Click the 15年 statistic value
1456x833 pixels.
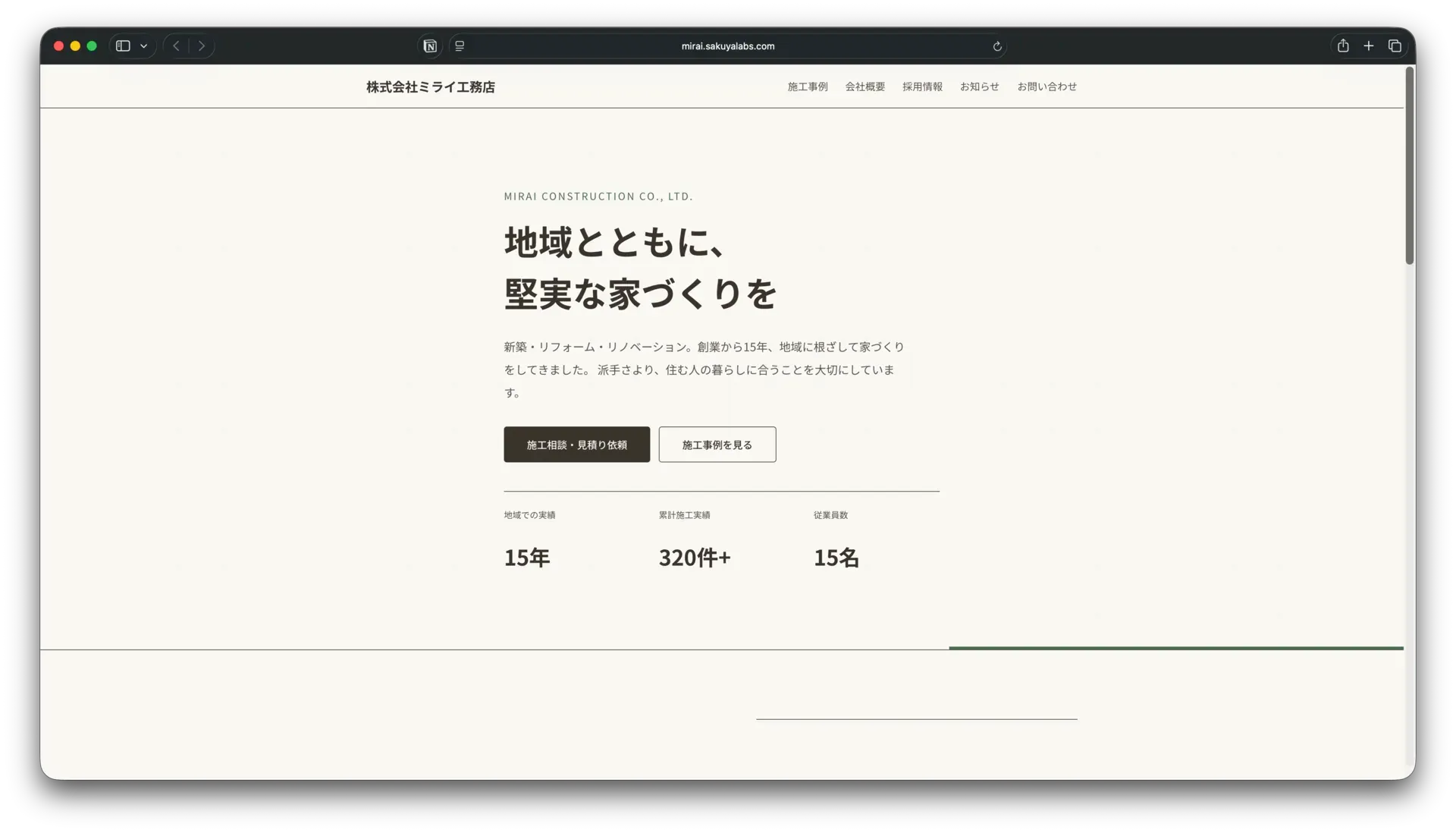(x=527, y=558)
